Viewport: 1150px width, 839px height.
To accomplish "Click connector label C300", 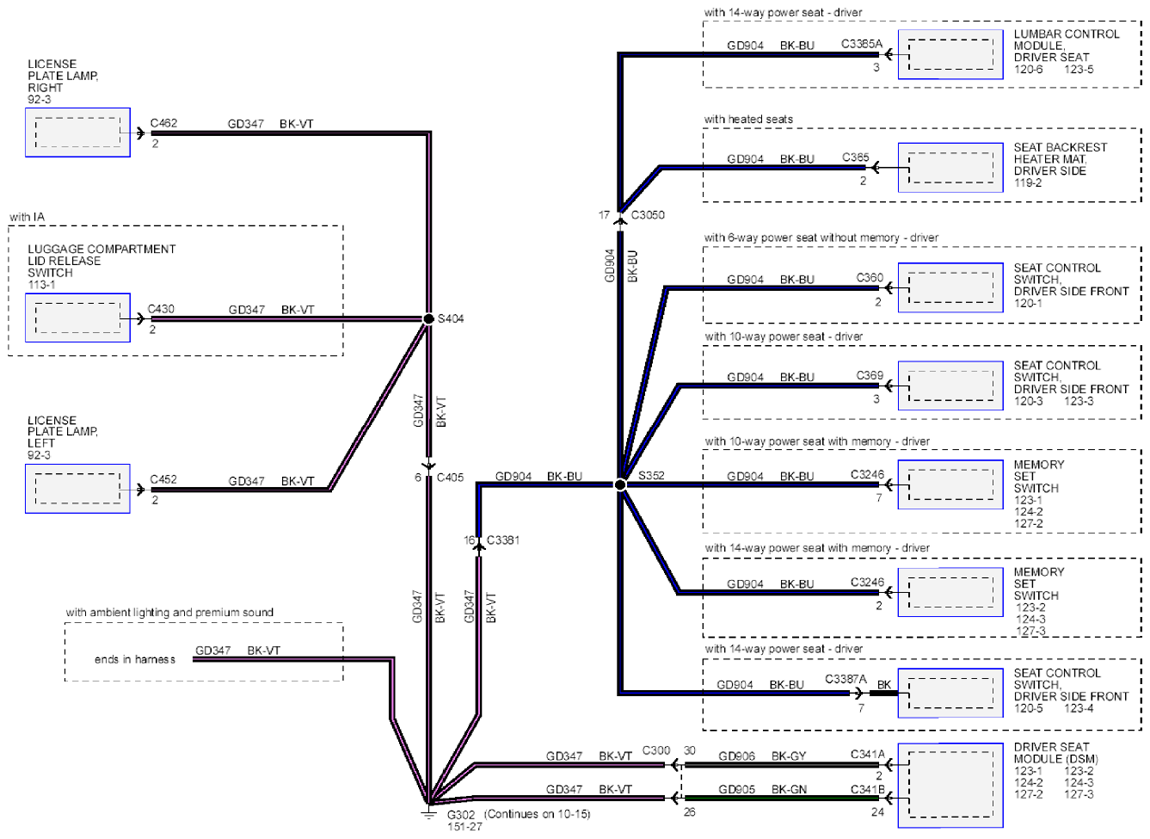I will click(656, 751).
